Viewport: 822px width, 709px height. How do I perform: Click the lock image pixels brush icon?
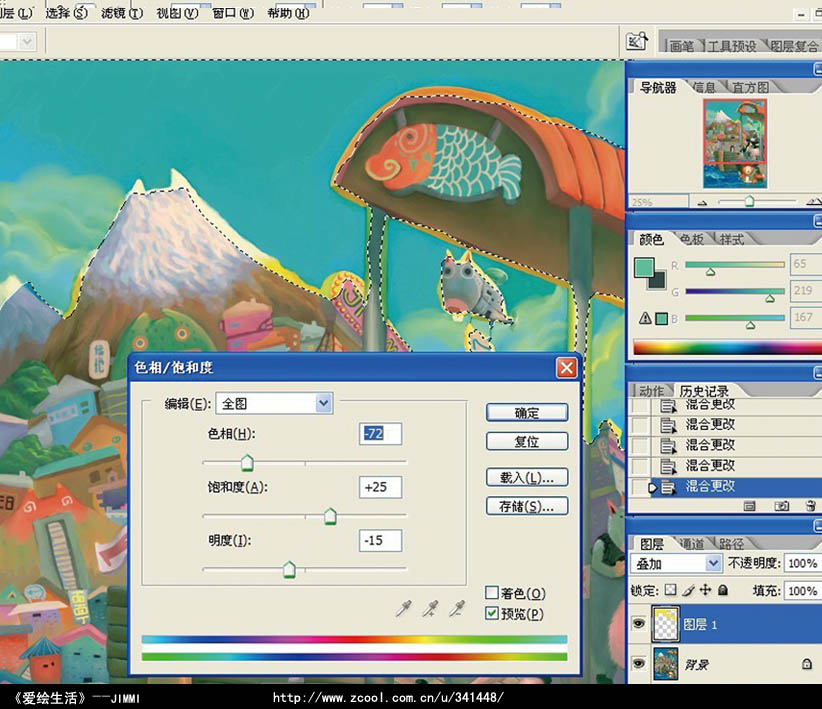688,590
